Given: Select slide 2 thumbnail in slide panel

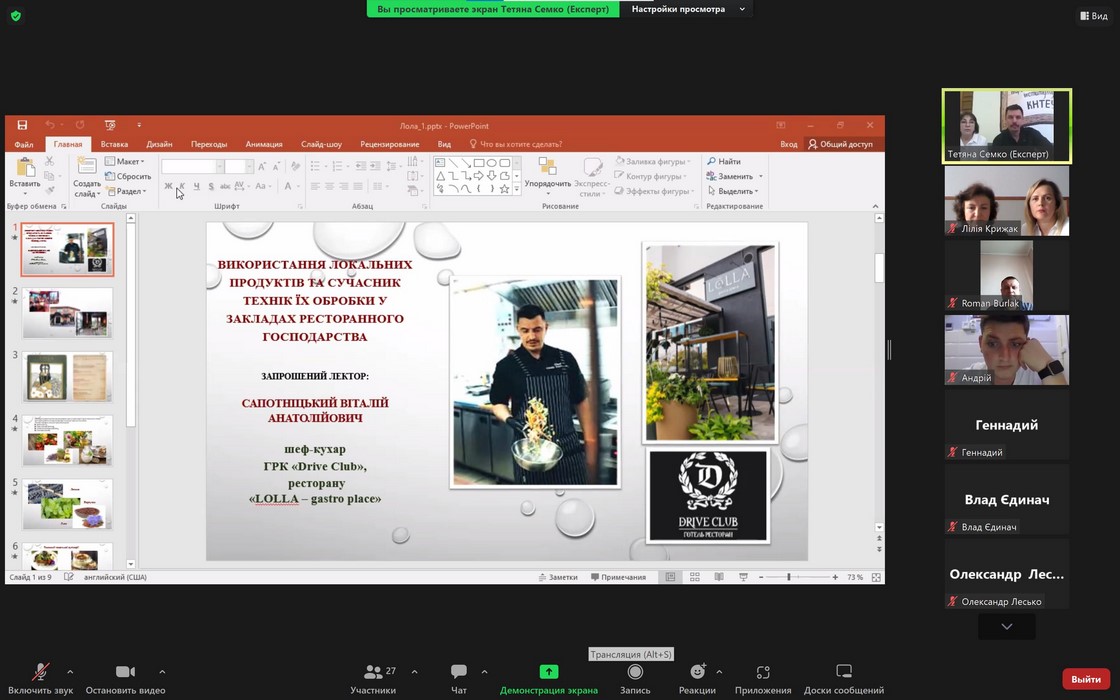Looking at the screenshot, I should point(68,313).
